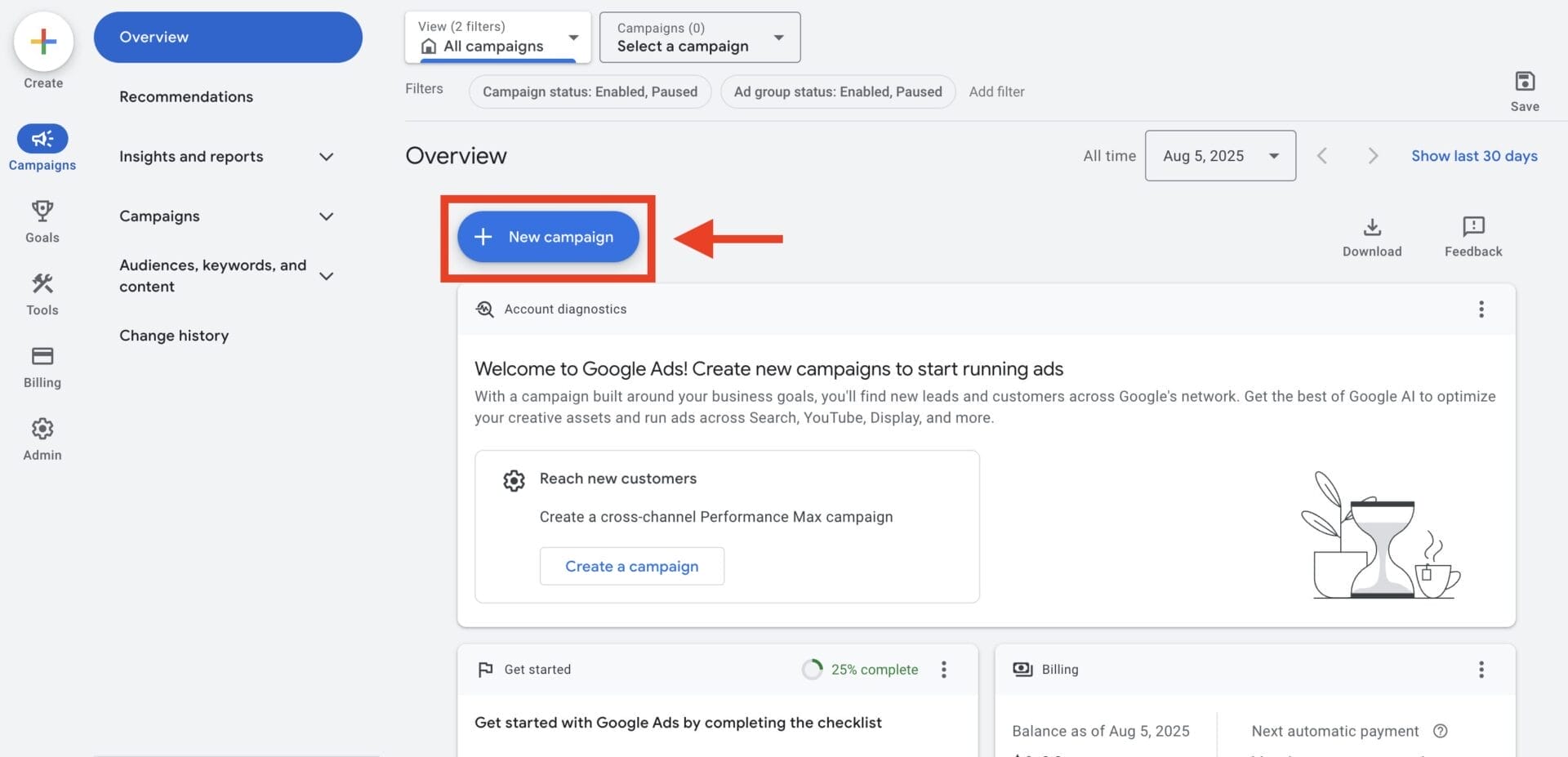Click the Welcome to Google Ads headline

[x=768, y=368]
